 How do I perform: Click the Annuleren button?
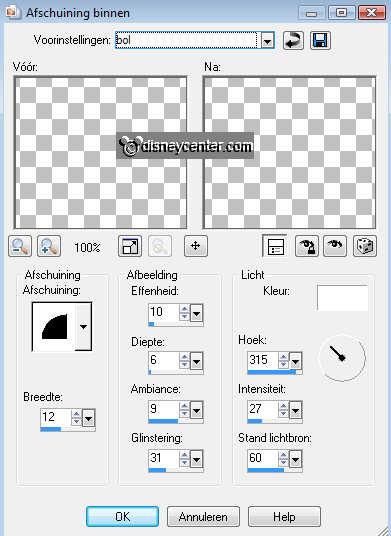[203, 517]
